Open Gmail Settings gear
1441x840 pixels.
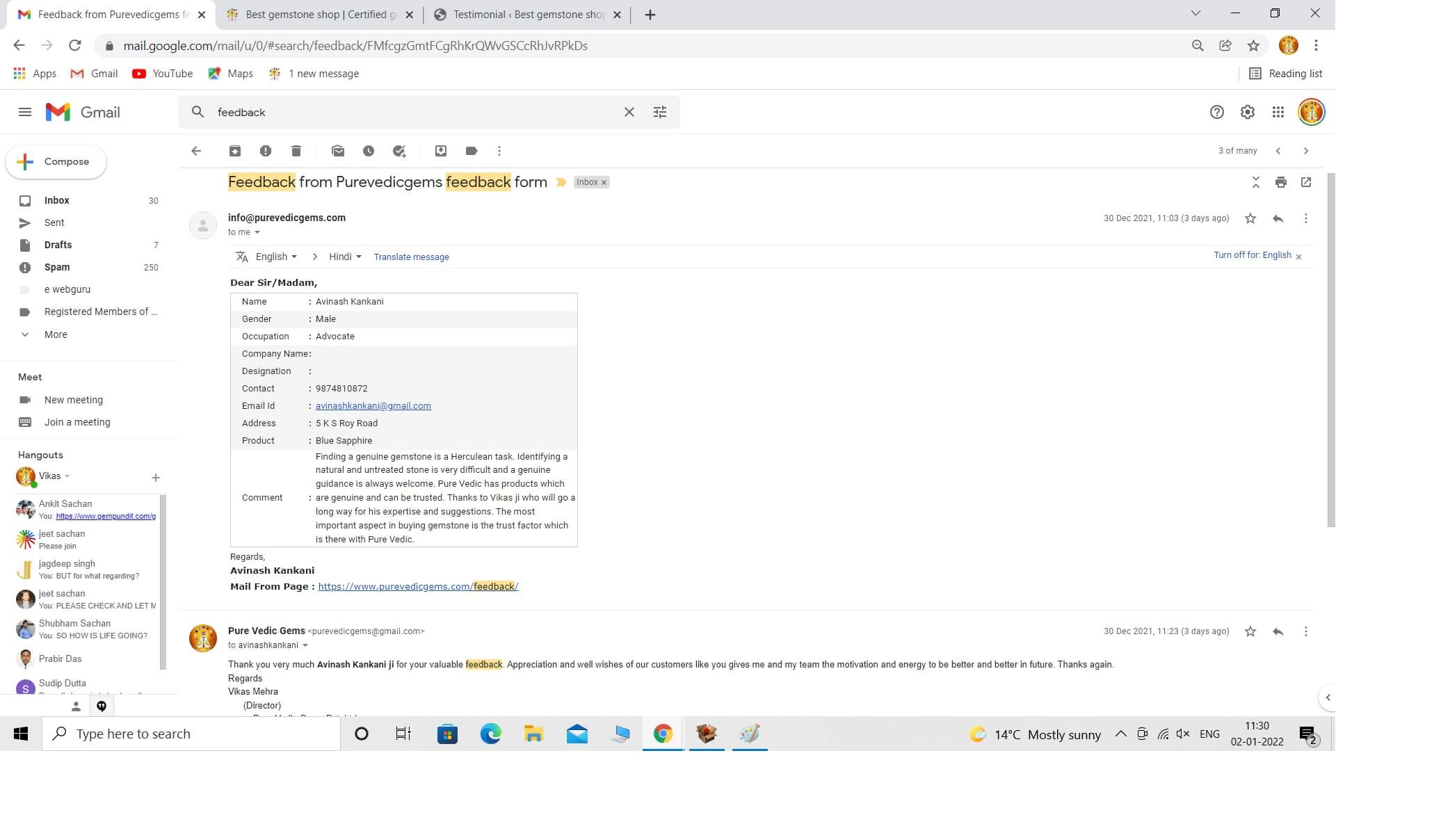1248,112
